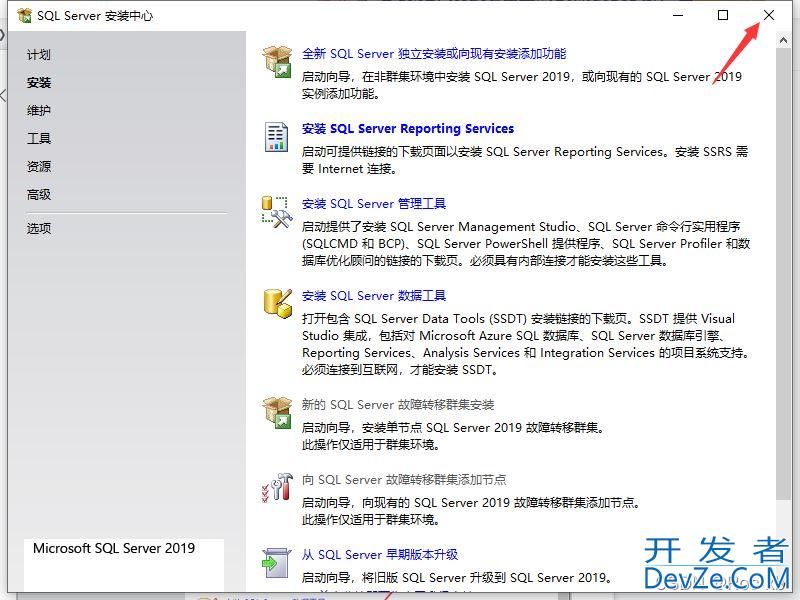Viewport: 800px width, 600px height.
Task: Click the failover cluster installation box icon
Action: (x=277, y=413)
